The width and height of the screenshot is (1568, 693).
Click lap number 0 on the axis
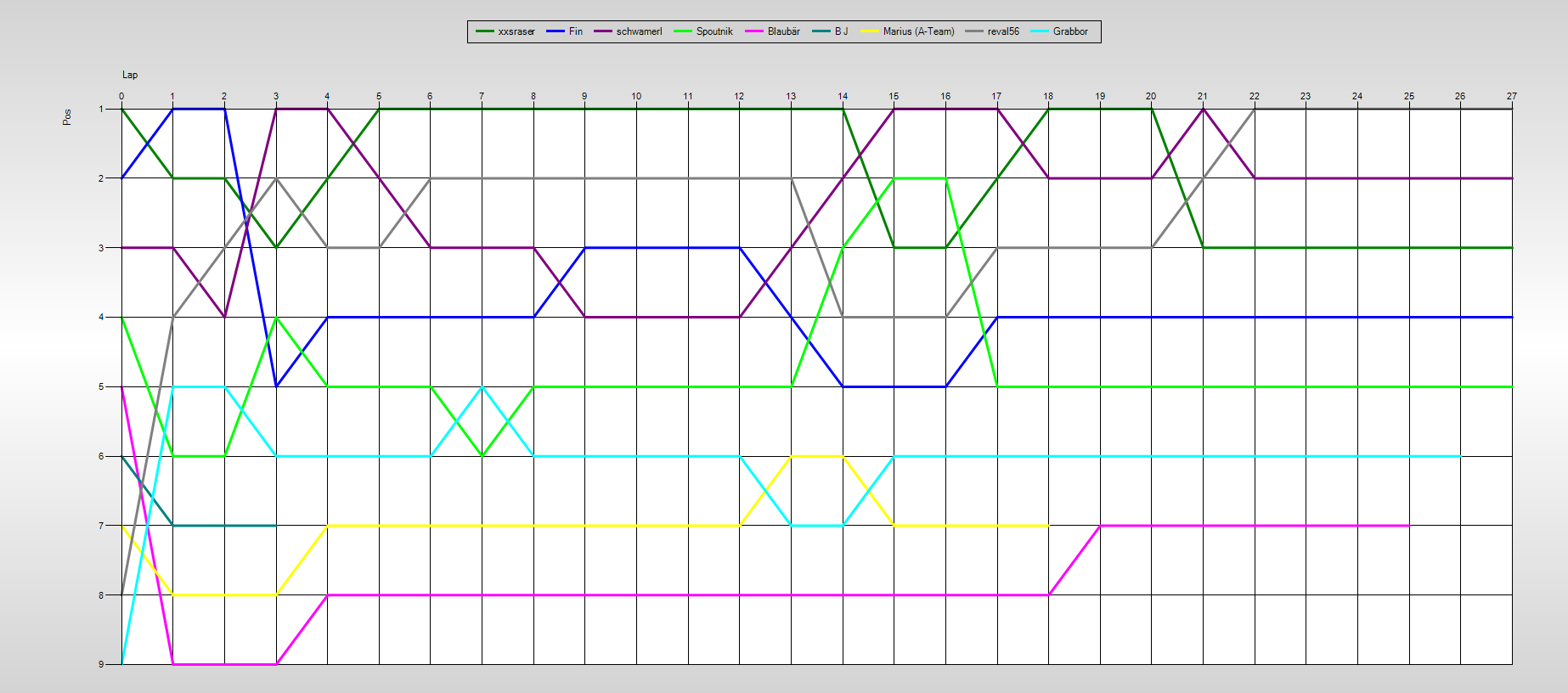click(x=121, y=96)
